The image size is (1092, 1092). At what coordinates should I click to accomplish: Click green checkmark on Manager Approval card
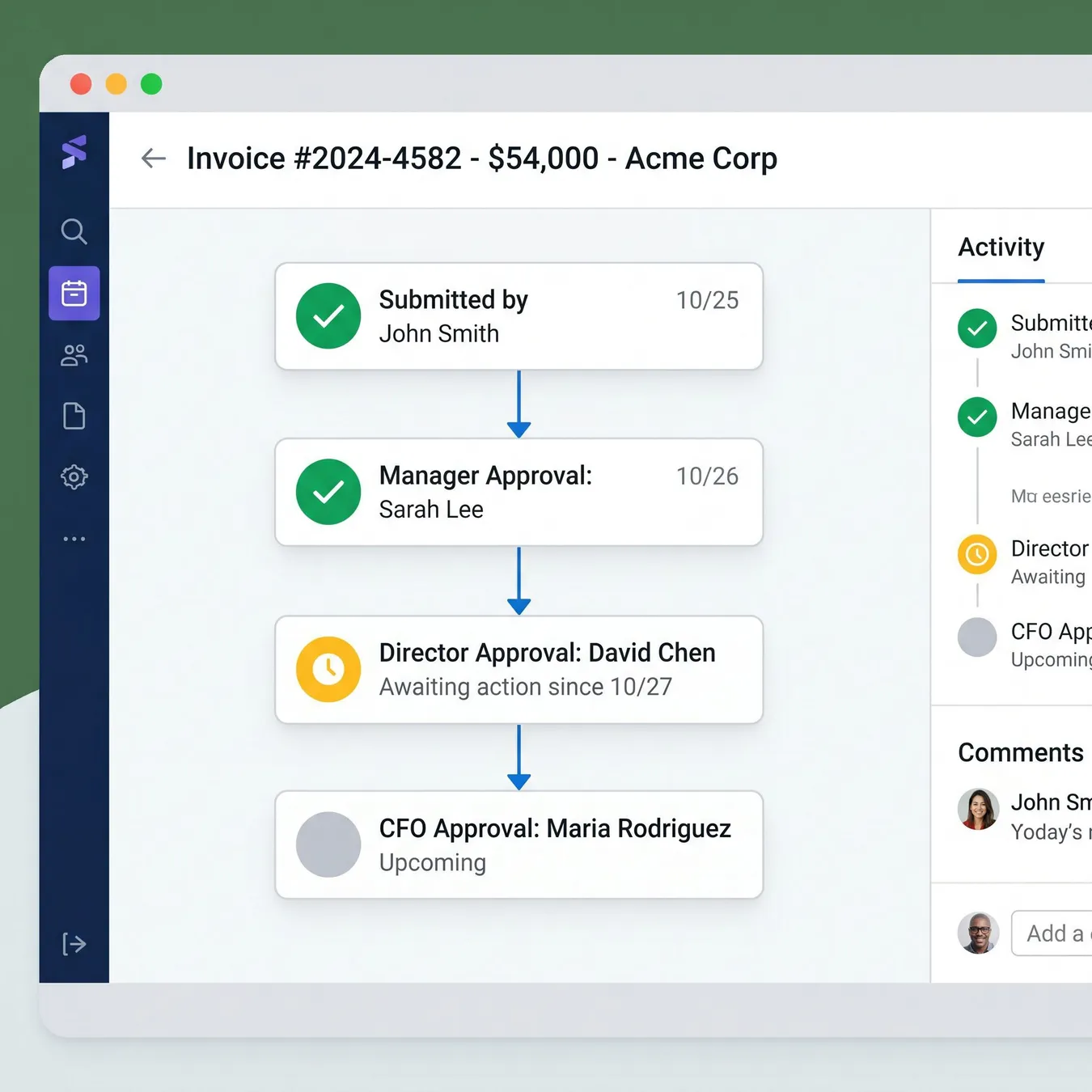click(x=328, y=492)
